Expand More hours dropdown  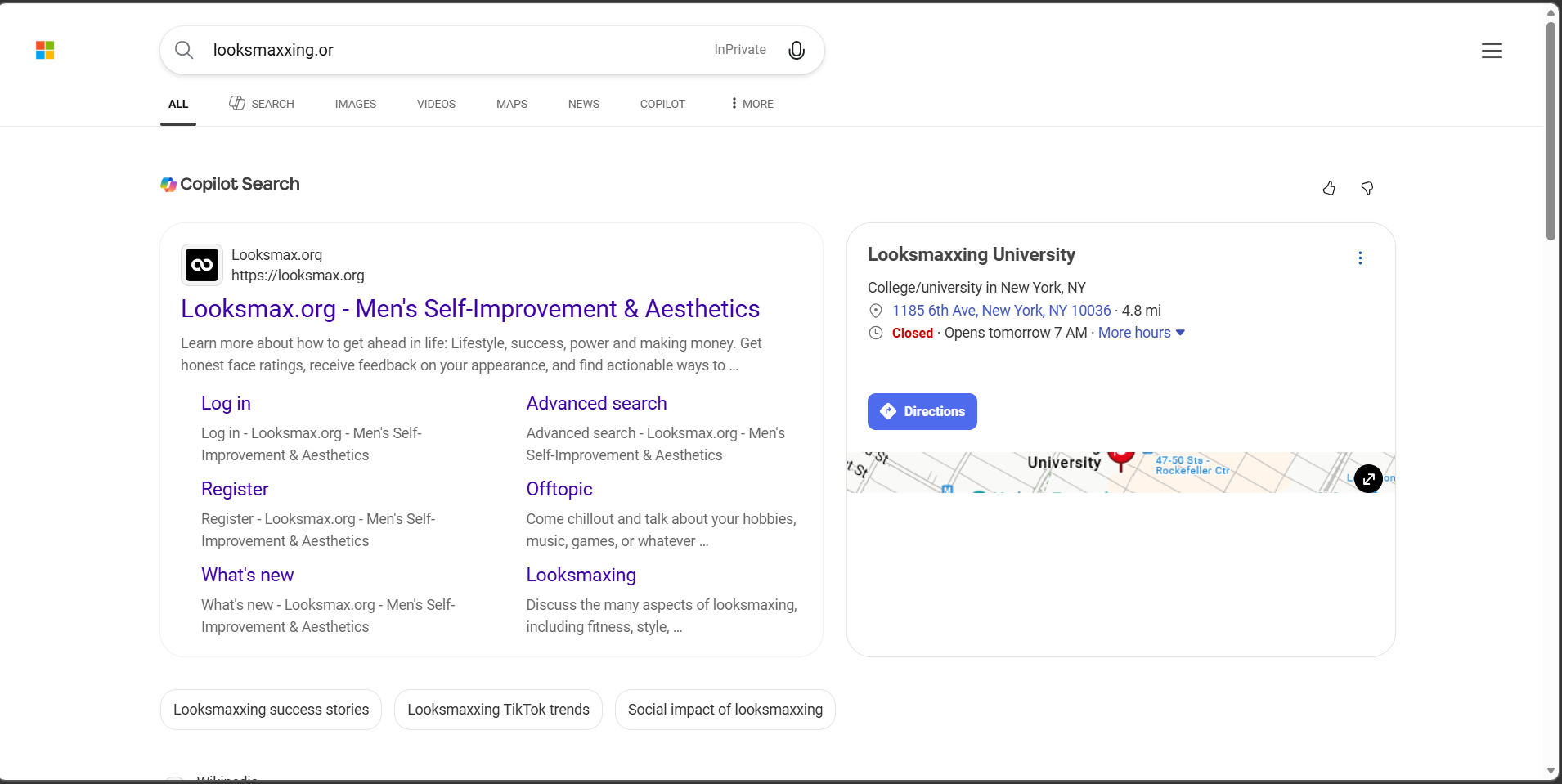[x=1142, y=333]
